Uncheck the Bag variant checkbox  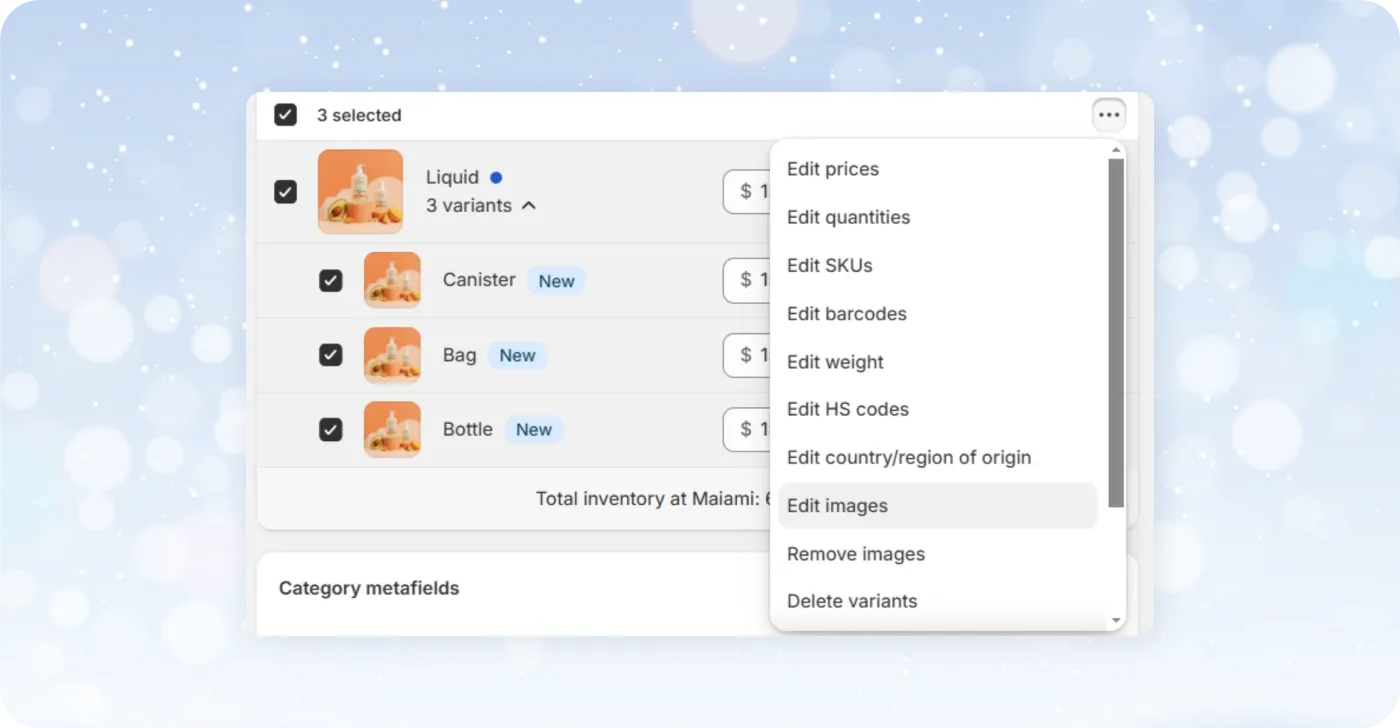(331, 355)
